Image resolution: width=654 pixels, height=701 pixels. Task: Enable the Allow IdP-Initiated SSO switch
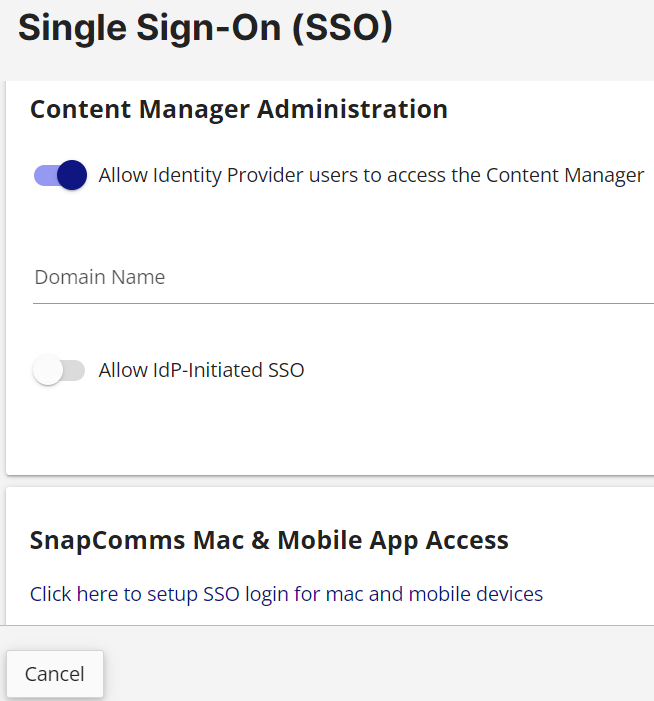point(59,370)
